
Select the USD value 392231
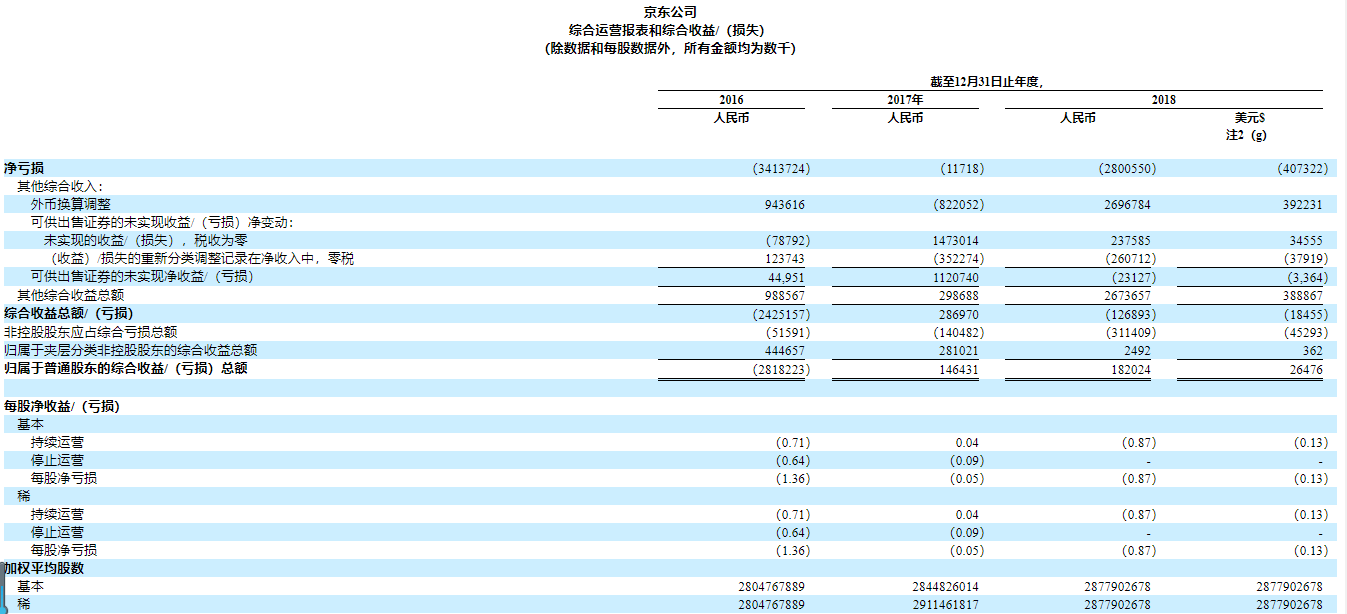(1302, 205)
